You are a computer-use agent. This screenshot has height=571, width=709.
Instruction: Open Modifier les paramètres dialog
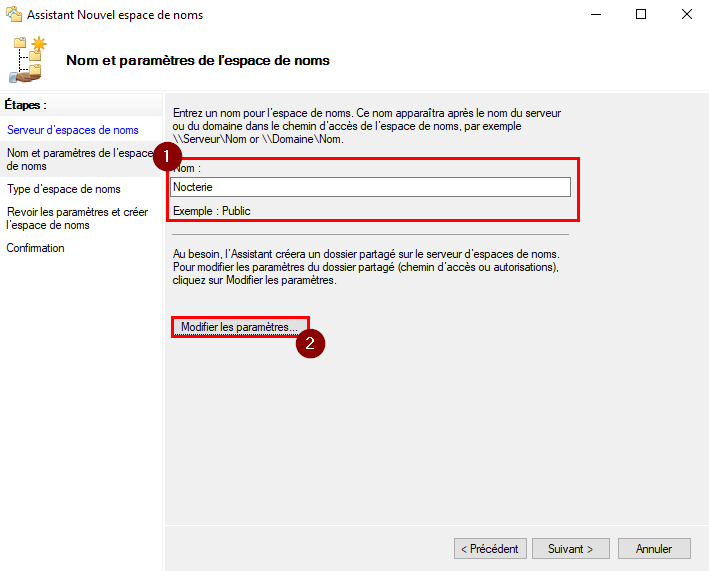[x=240, y=327]
